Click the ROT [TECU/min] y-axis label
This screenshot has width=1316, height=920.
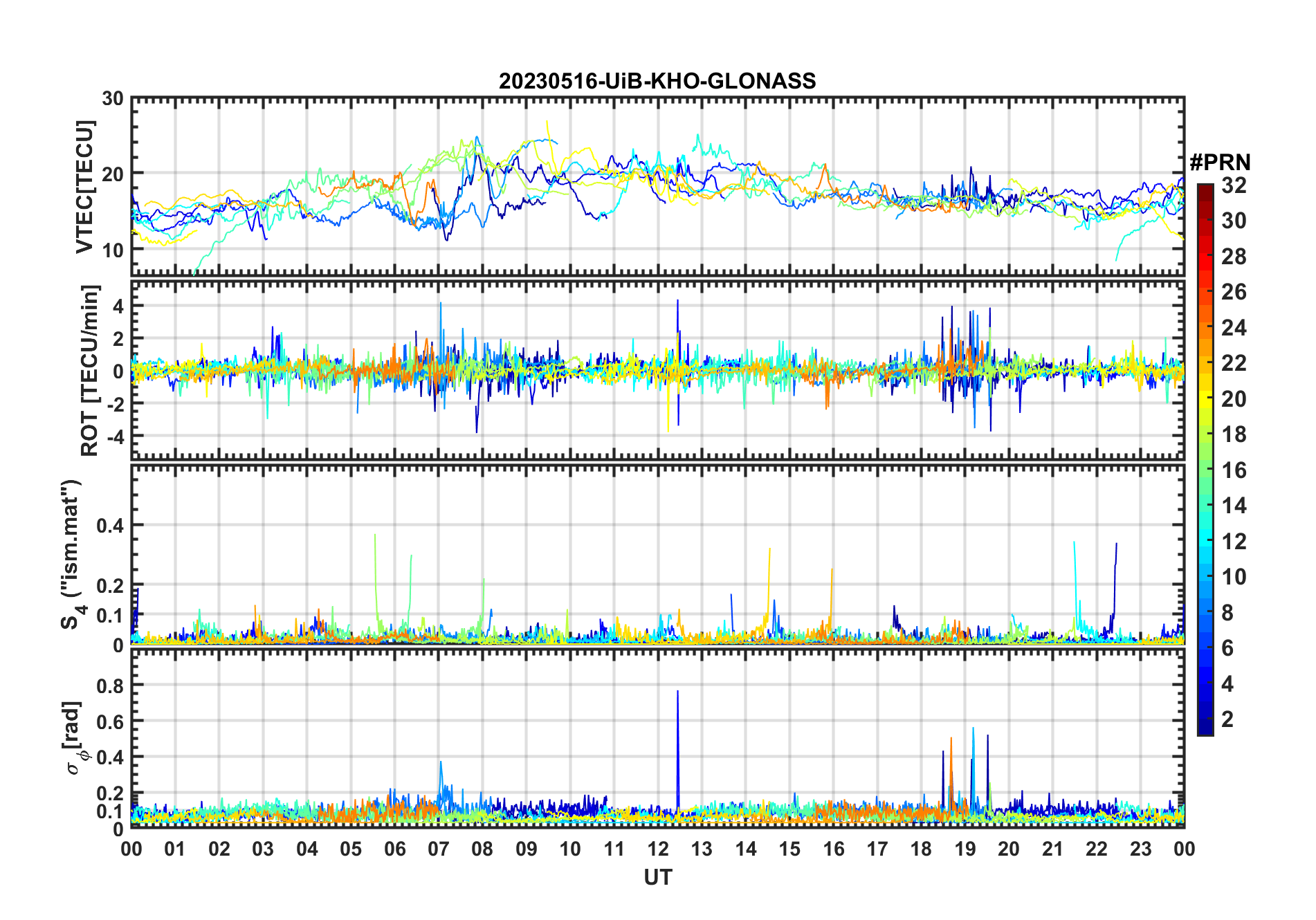(x=90, y=370)
